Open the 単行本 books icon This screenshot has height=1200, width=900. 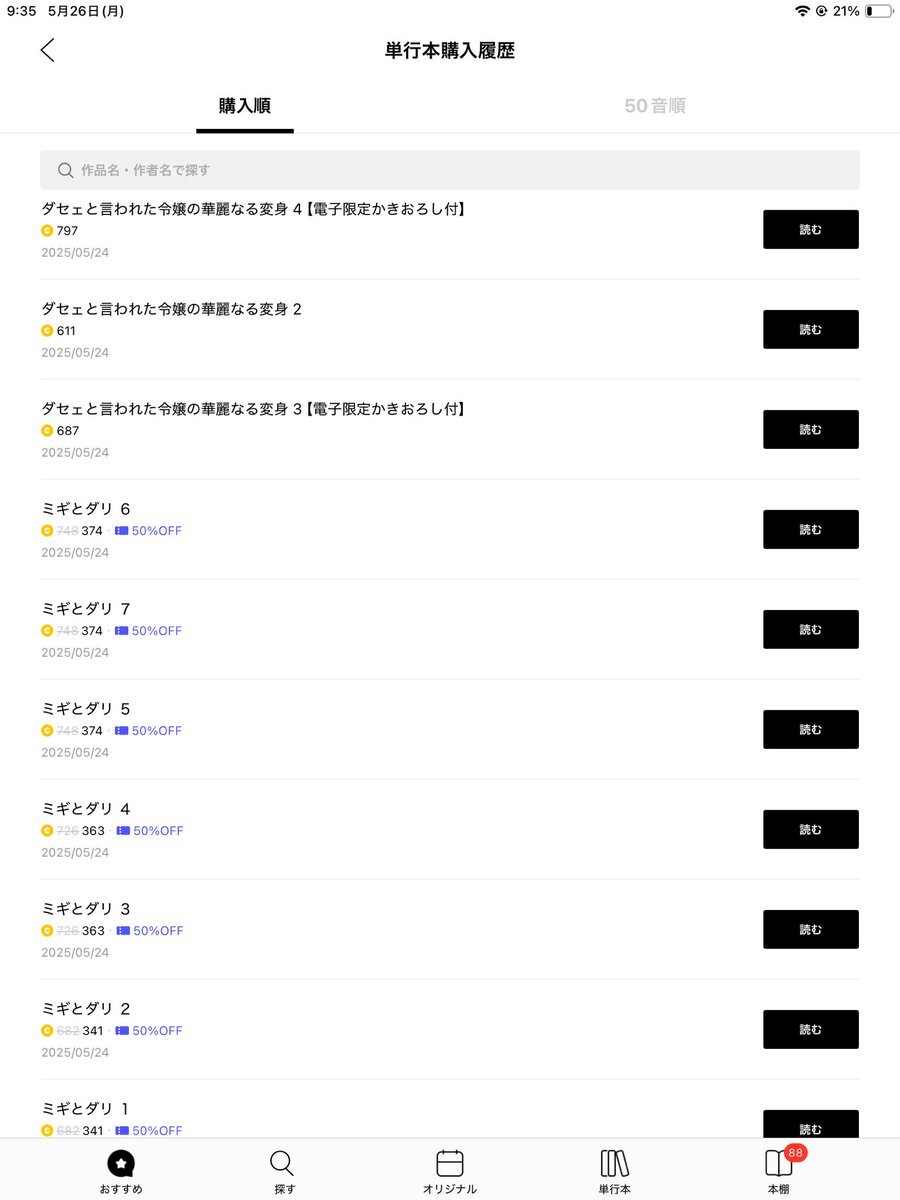click(615, 1164)
